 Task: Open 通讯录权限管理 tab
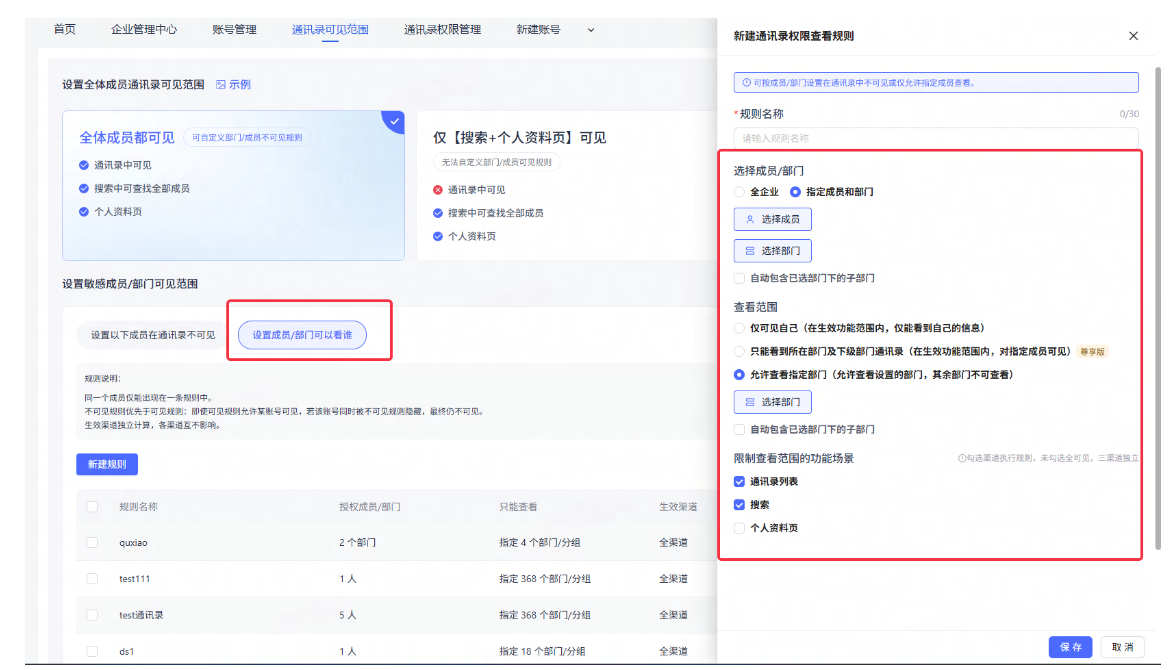point(442,29)
